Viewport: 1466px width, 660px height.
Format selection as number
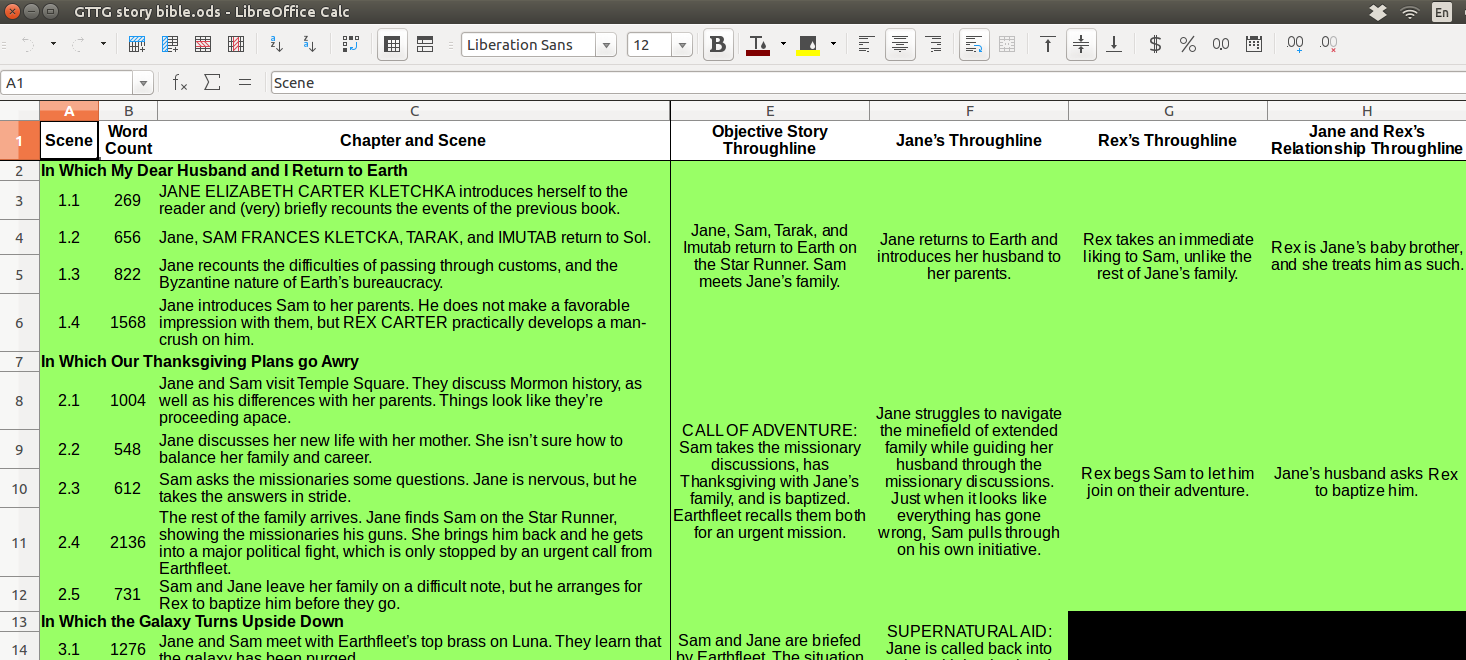click(x=1221, y=45)
